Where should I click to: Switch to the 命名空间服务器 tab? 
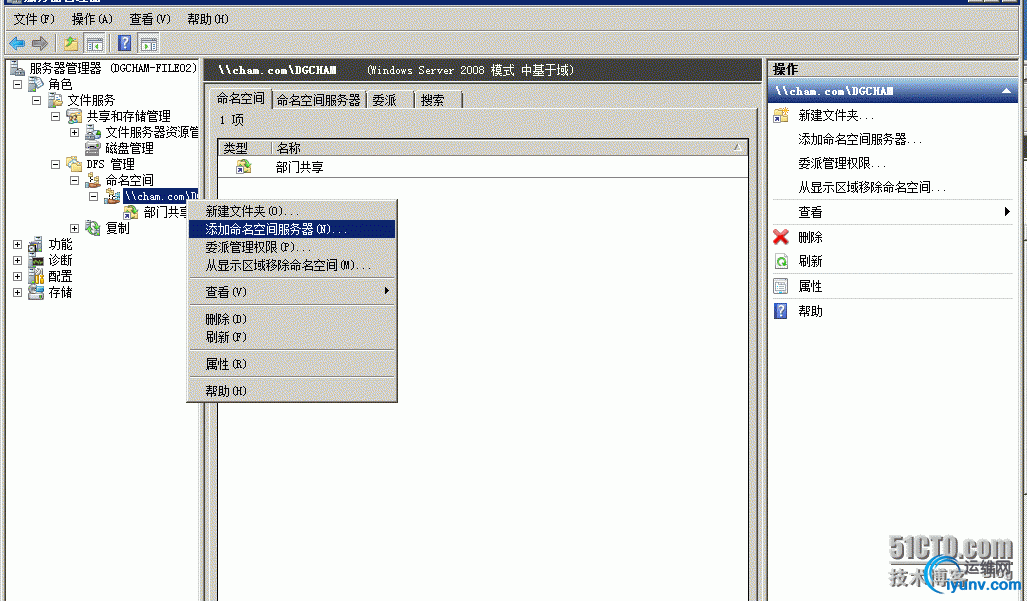[x=318, y=100]
